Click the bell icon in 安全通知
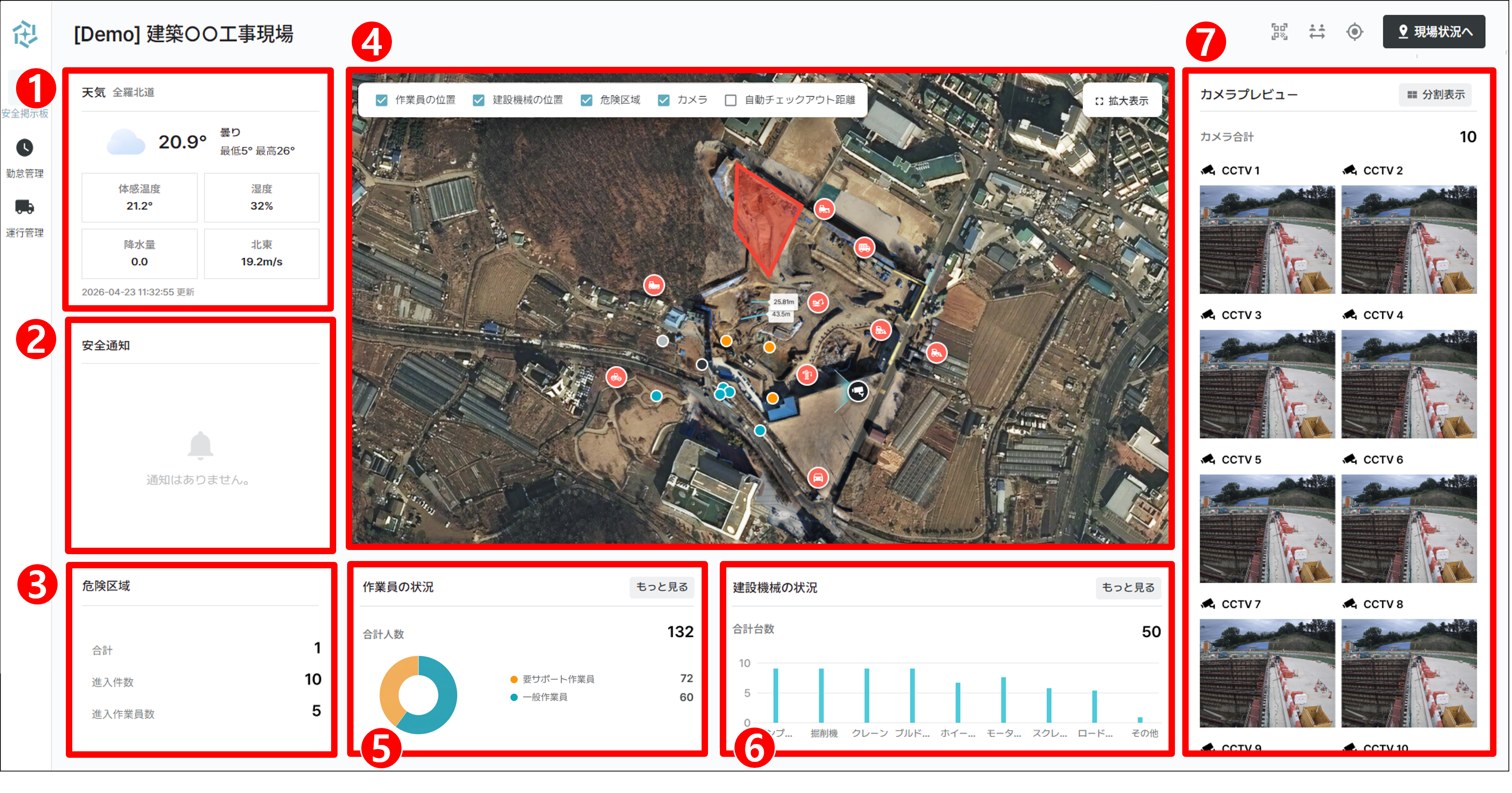 click(200, 445)
